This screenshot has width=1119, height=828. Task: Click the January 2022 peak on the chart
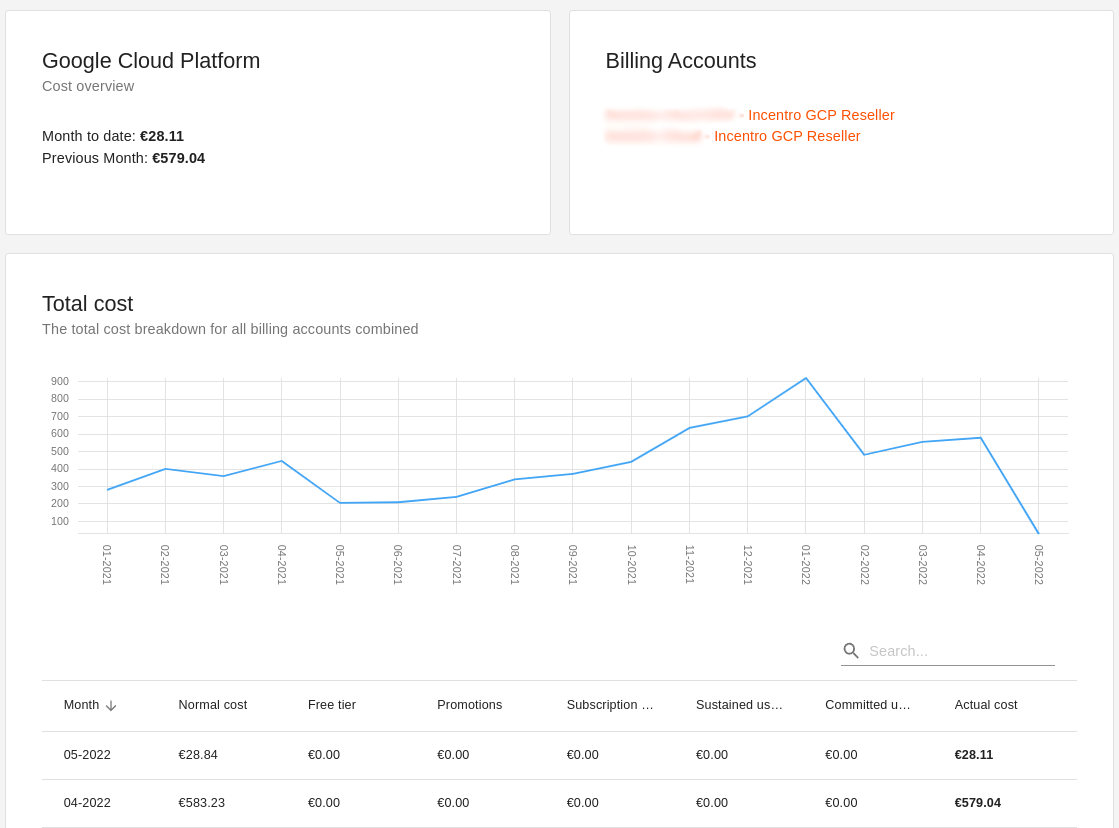(x=805, y=379)
